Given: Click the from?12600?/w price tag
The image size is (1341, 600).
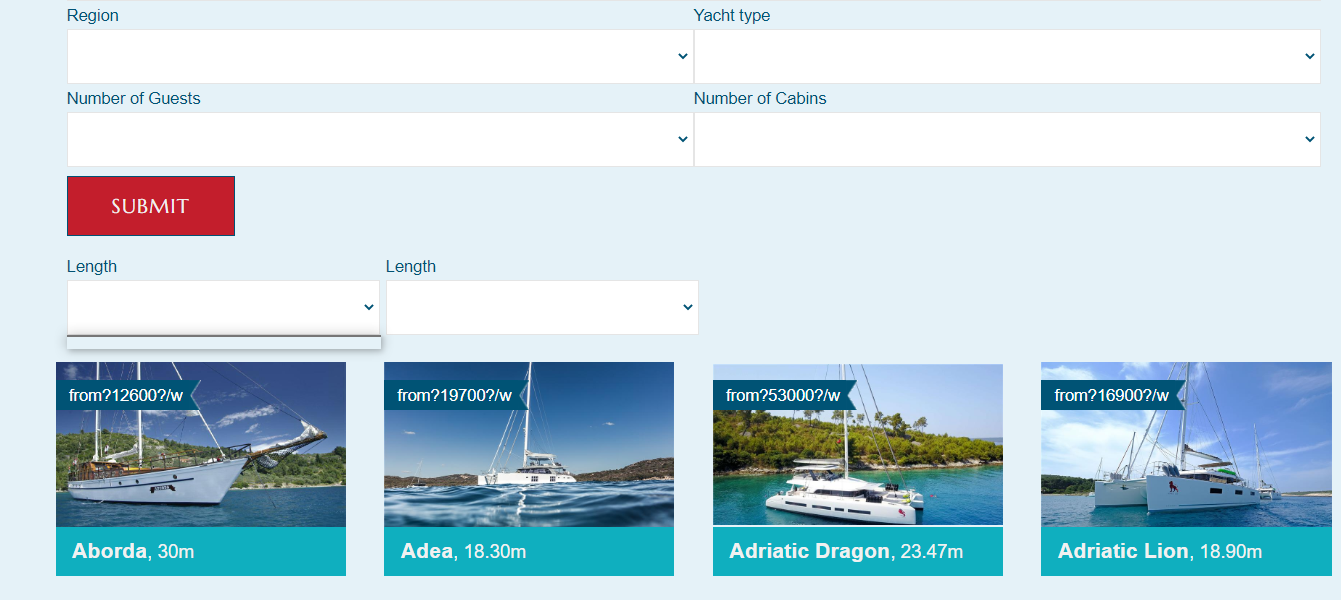Looking at the screenshot, I should [x=126, y=395].
